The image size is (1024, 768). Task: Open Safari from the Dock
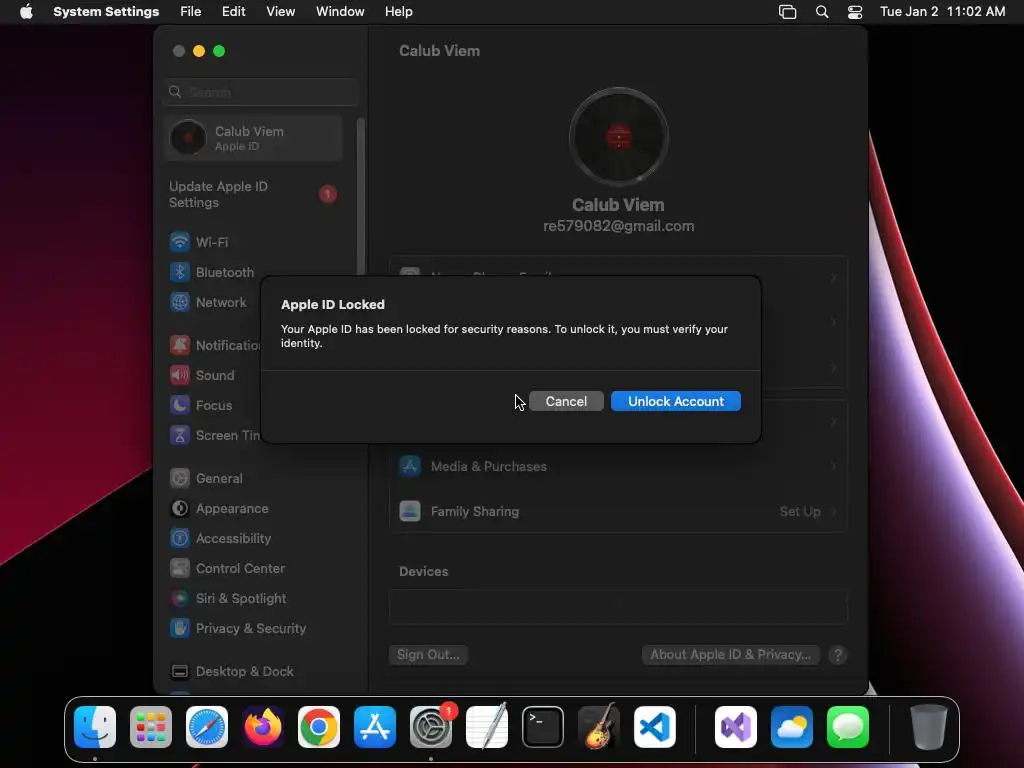click(207, 727)
